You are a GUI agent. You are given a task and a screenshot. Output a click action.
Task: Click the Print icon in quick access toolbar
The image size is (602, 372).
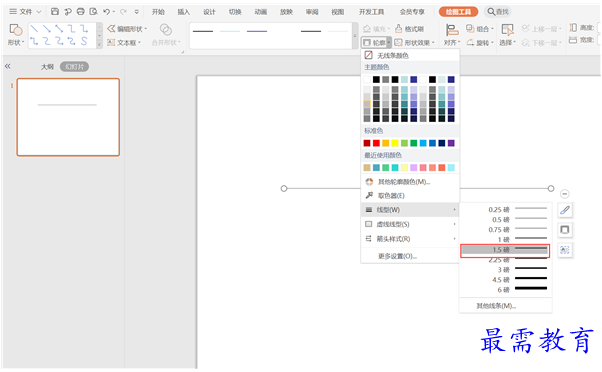(81, 12)
